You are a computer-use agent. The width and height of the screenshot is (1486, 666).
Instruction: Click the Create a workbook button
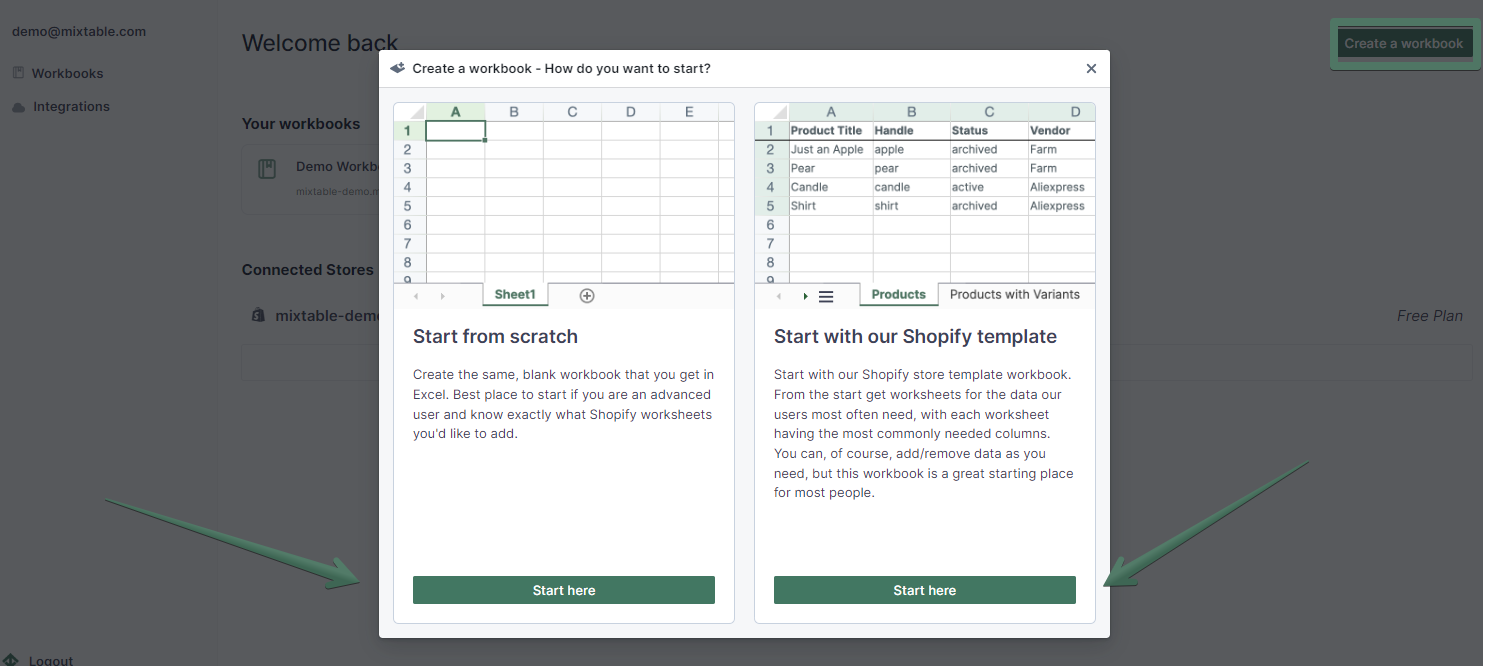pyautogui.click(x=1404, y=44)
